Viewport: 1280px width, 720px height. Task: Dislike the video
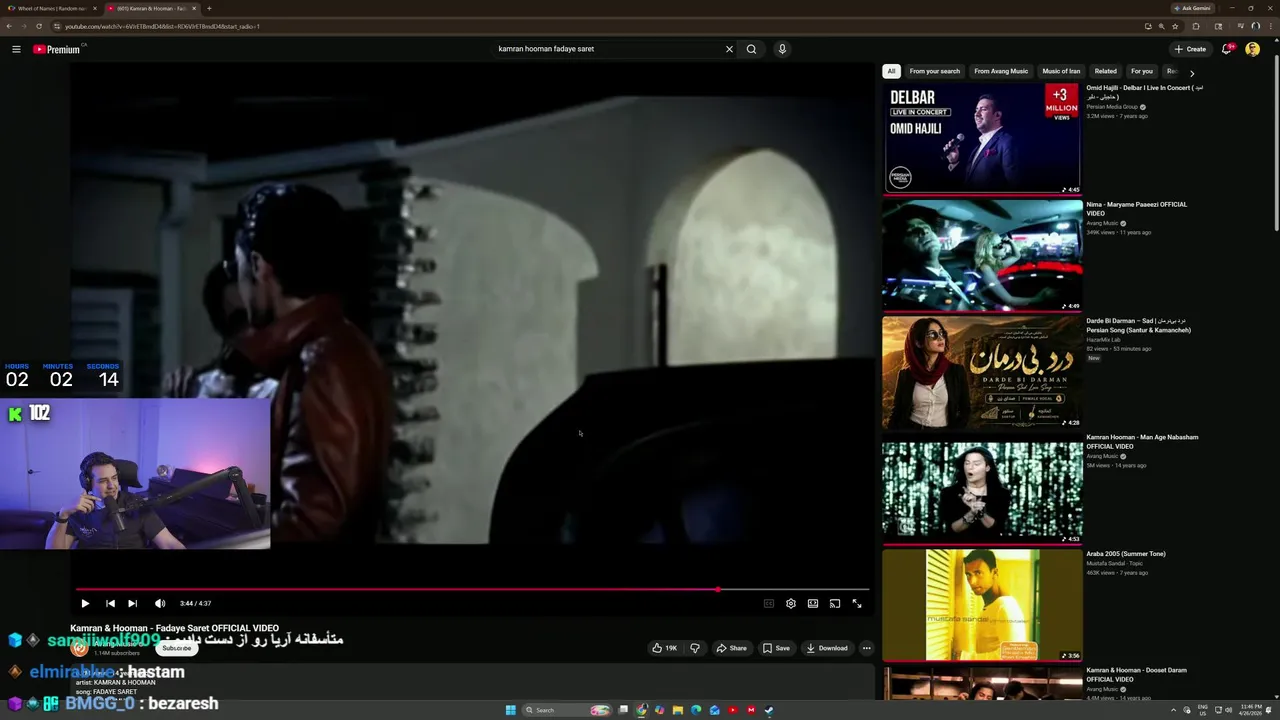(x=695, y=648)
